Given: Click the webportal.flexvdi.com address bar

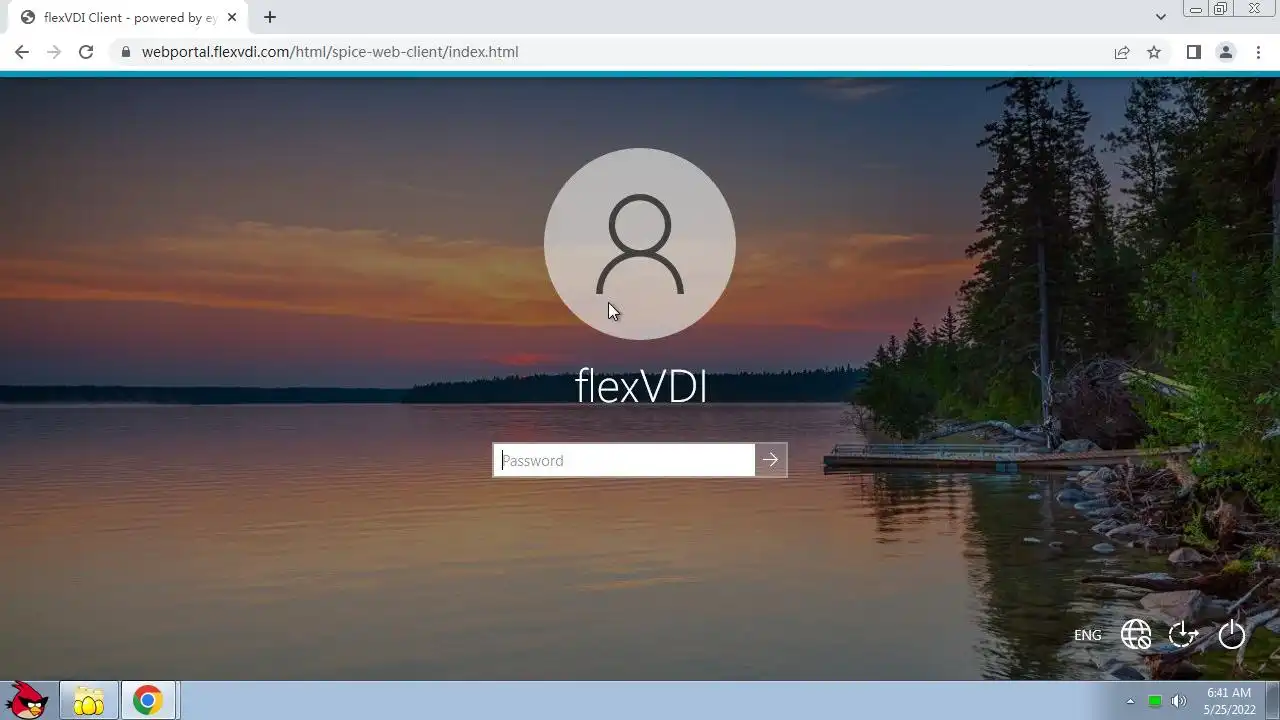Looking at the screenshot, I should point(610,52).
